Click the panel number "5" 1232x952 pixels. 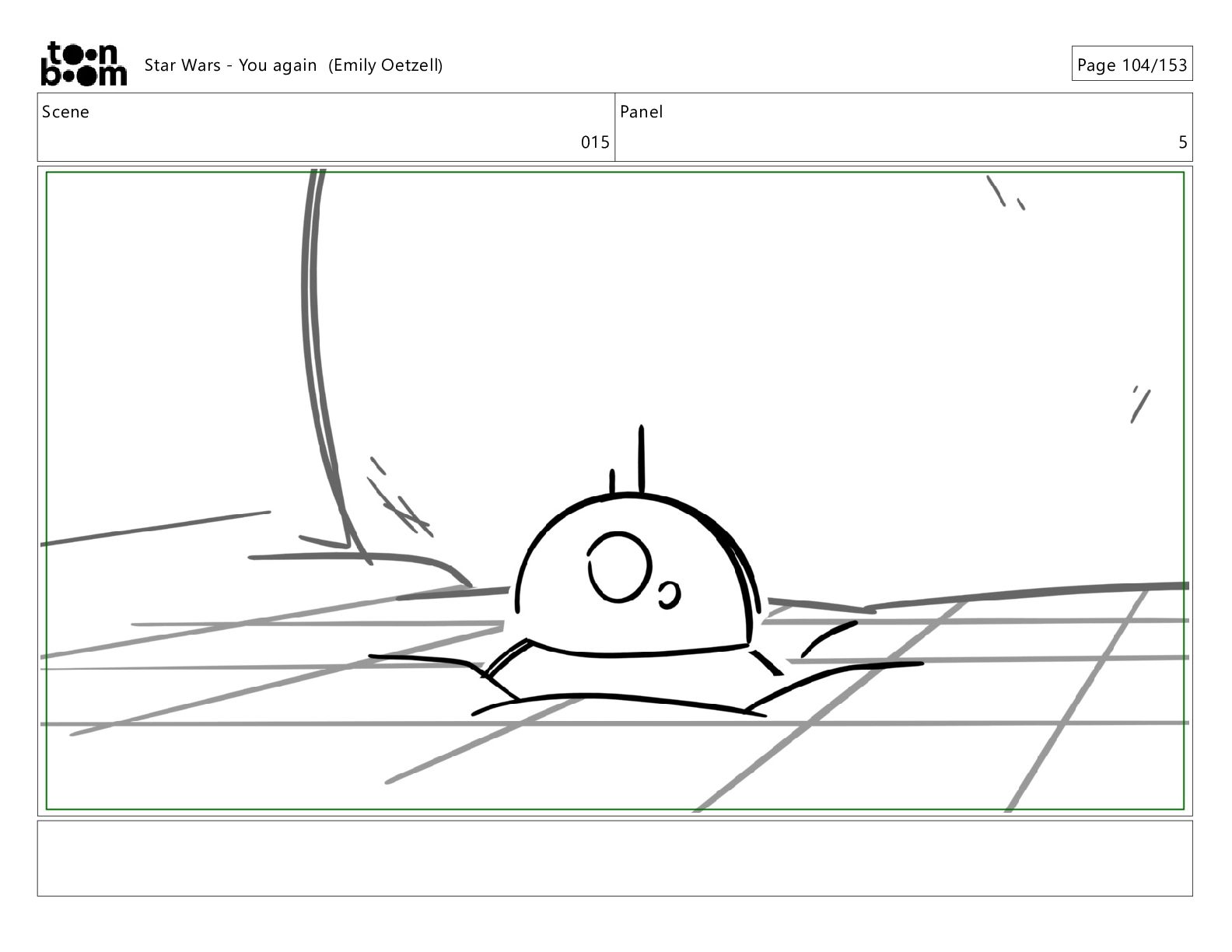coord(1182,142)
